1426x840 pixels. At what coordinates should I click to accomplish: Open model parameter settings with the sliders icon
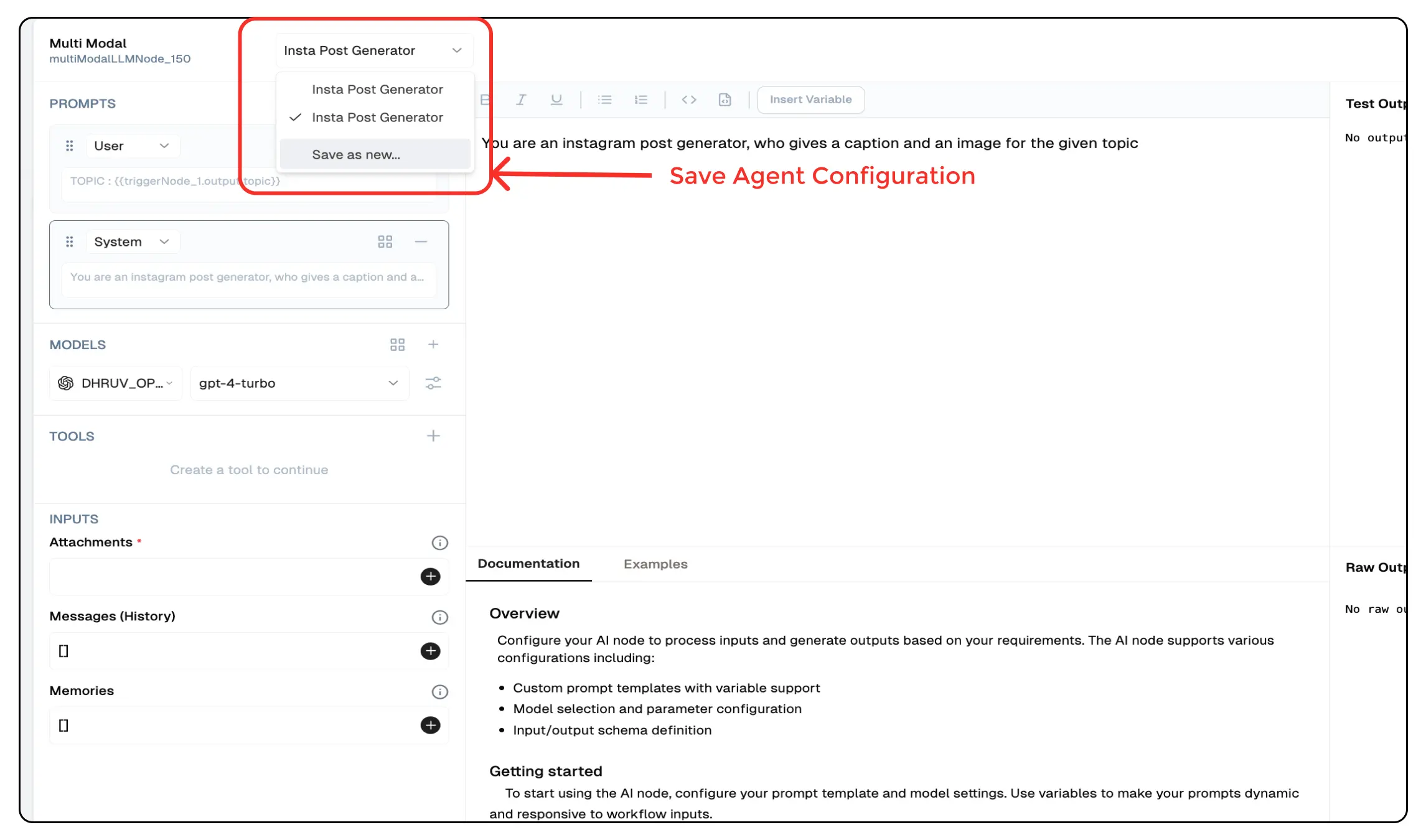click(x=434, y=383)
